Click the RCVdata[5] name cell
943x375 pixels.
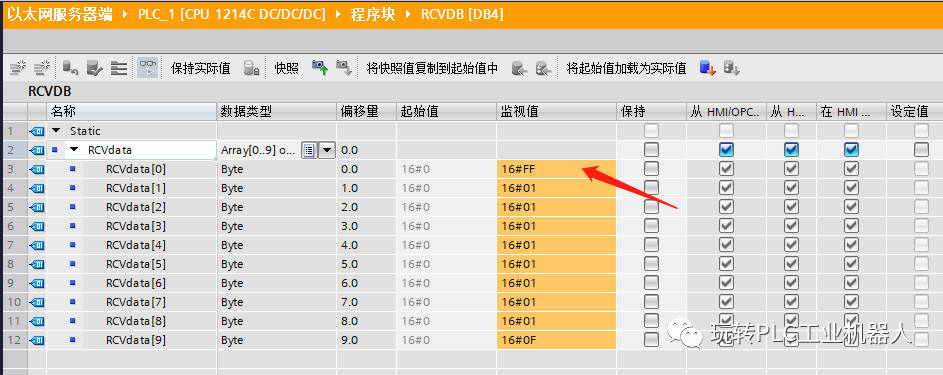click(x=136, y=264)
